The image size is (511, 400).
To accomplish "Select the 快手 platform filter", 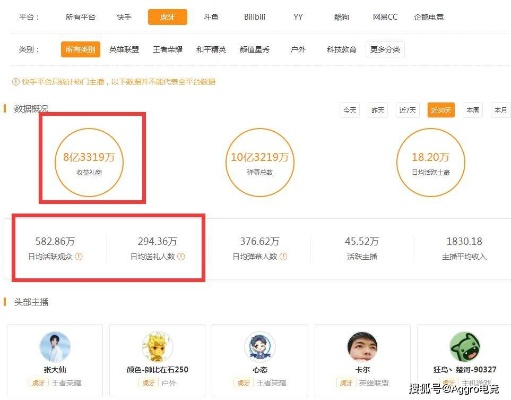I will (x=124, y=17).
